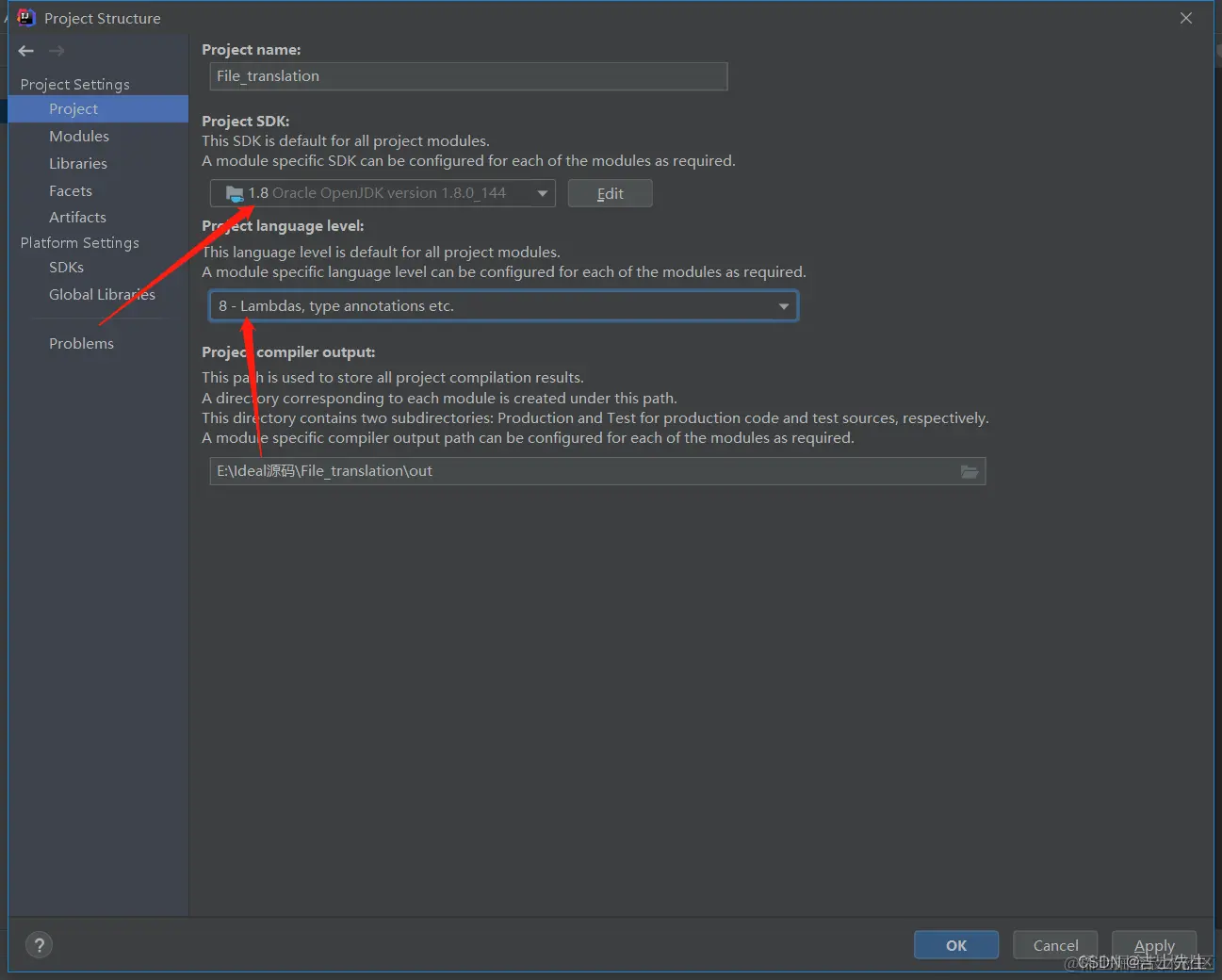The width and height of the screenshot is (1222, 980).
Task: Click the back navigation arrow
Action: click(x=26, y=51)
